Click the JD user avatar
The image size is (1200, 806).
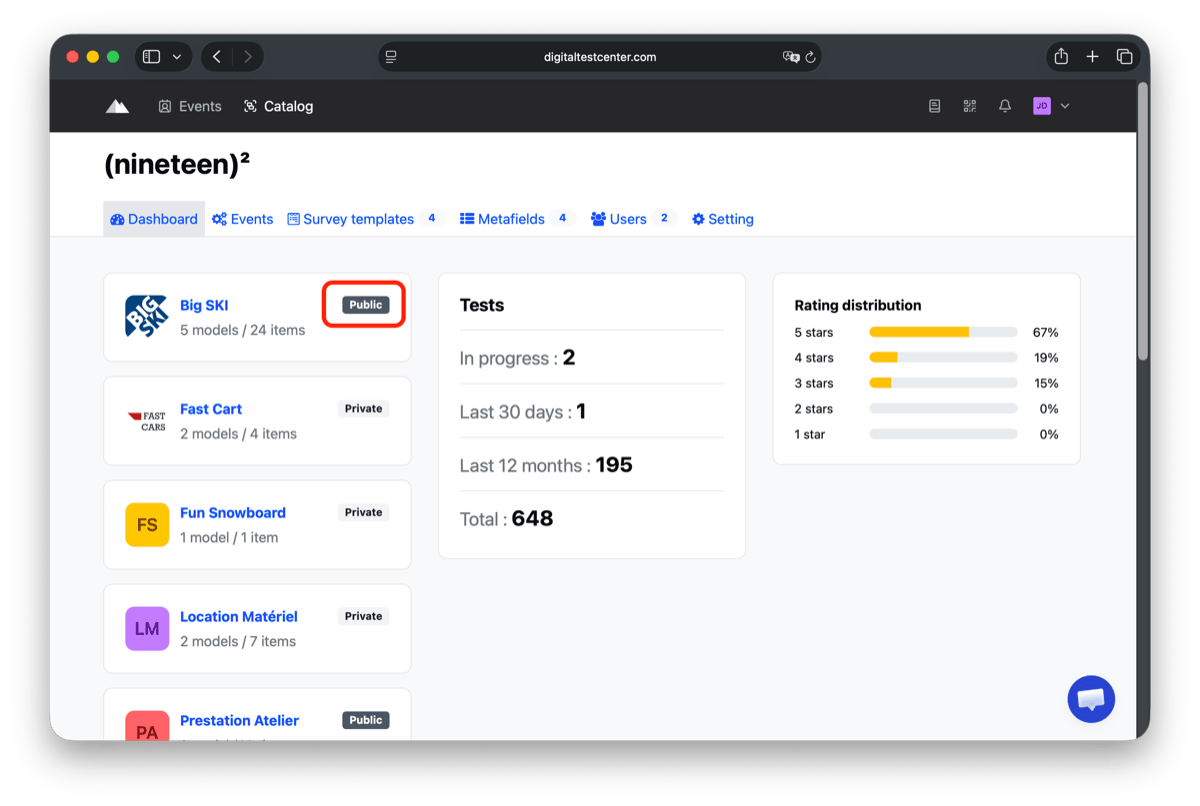tap(1042, 106)
